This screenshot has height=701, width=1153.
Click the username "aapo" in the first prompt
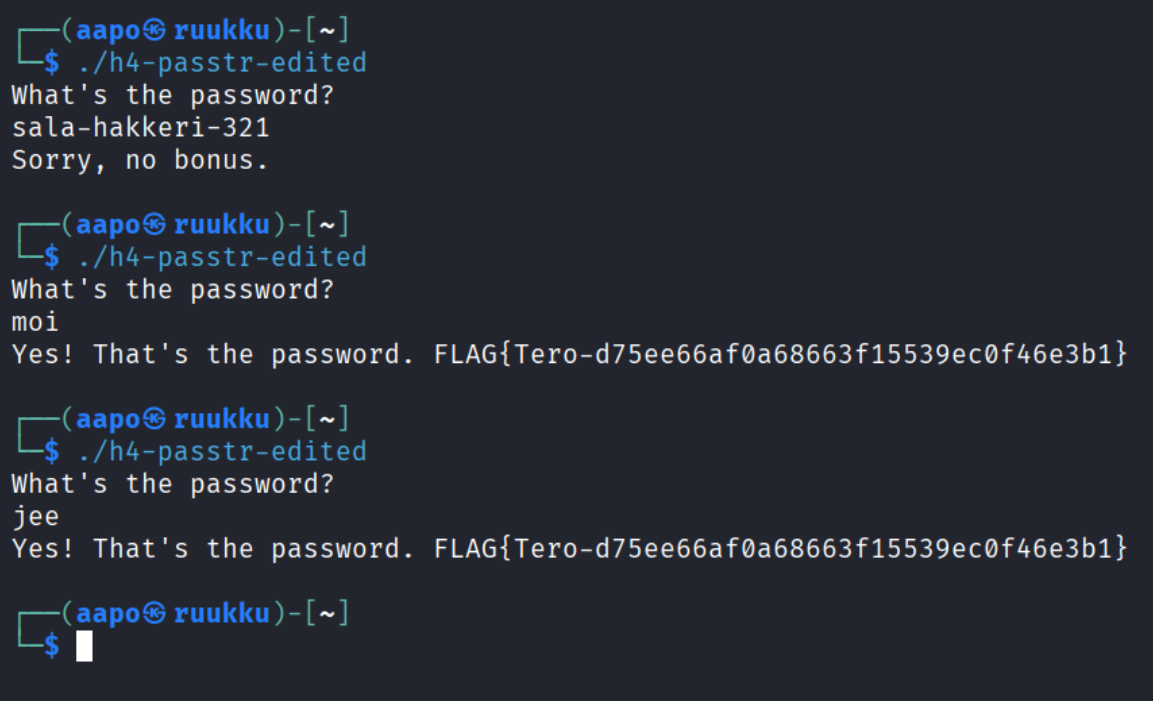tap(108, 31)
